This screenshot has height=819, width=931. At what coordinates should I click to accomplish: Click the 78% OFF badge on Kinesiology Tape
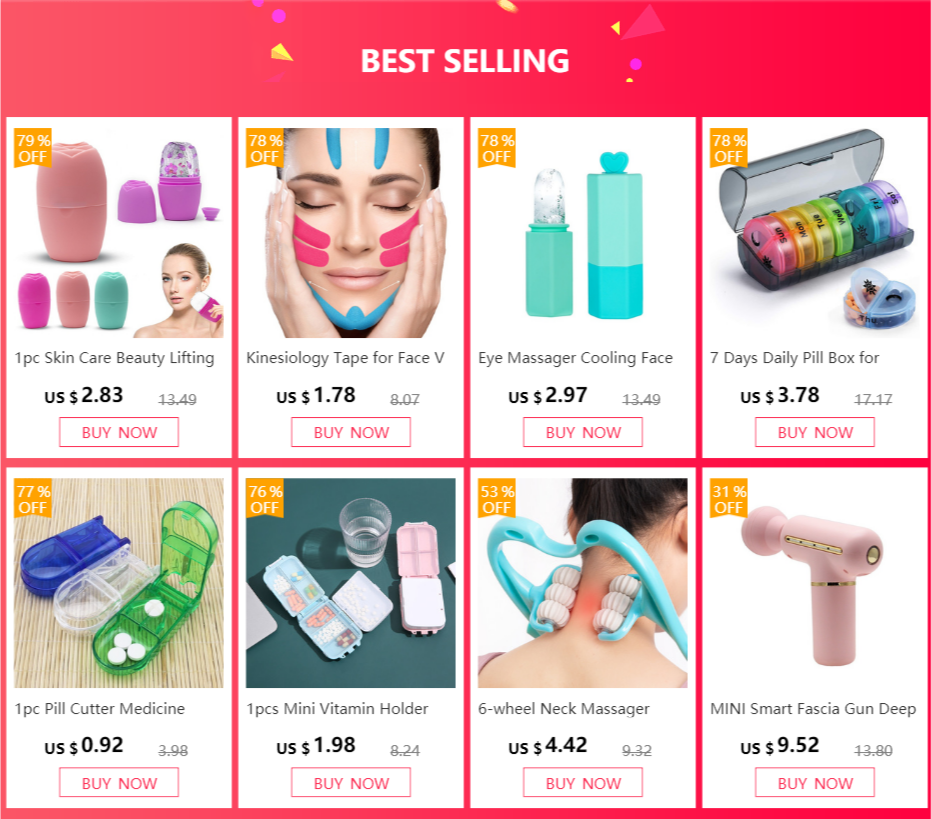[265, 148]
